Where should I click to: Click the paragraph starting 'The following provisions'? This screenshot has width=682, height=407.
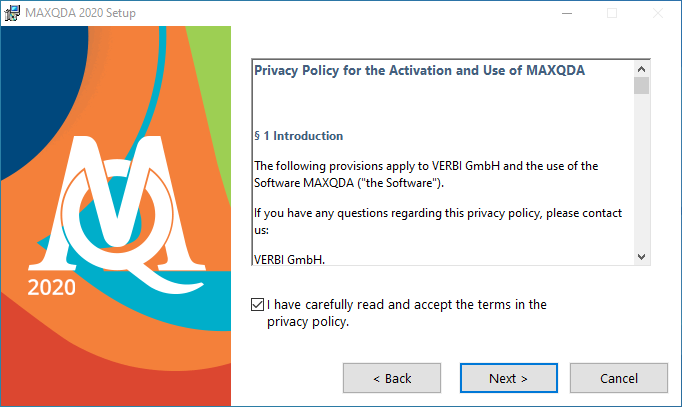(426, 174)
